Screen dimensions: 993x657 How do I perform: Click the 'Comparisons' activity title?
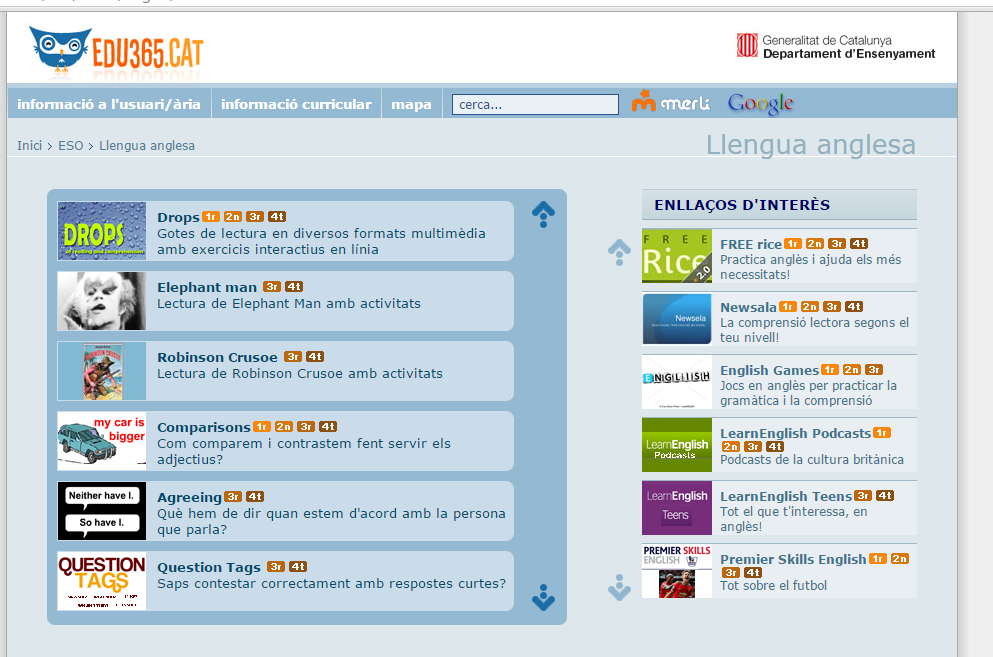[x=203, y=427]
